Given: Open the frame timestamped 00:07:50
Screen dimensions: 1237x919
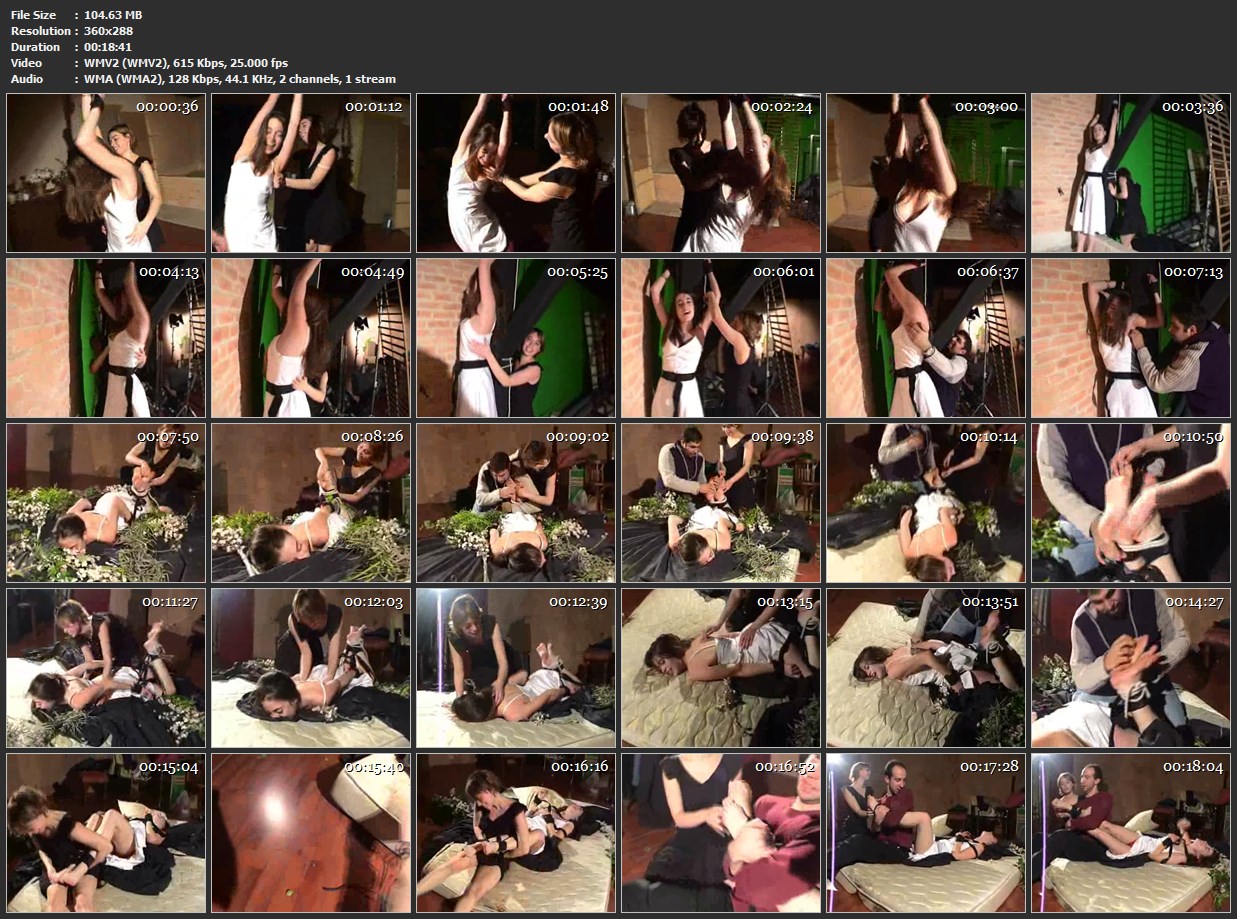Looking at the screenshot, I should tap(106, 503).
